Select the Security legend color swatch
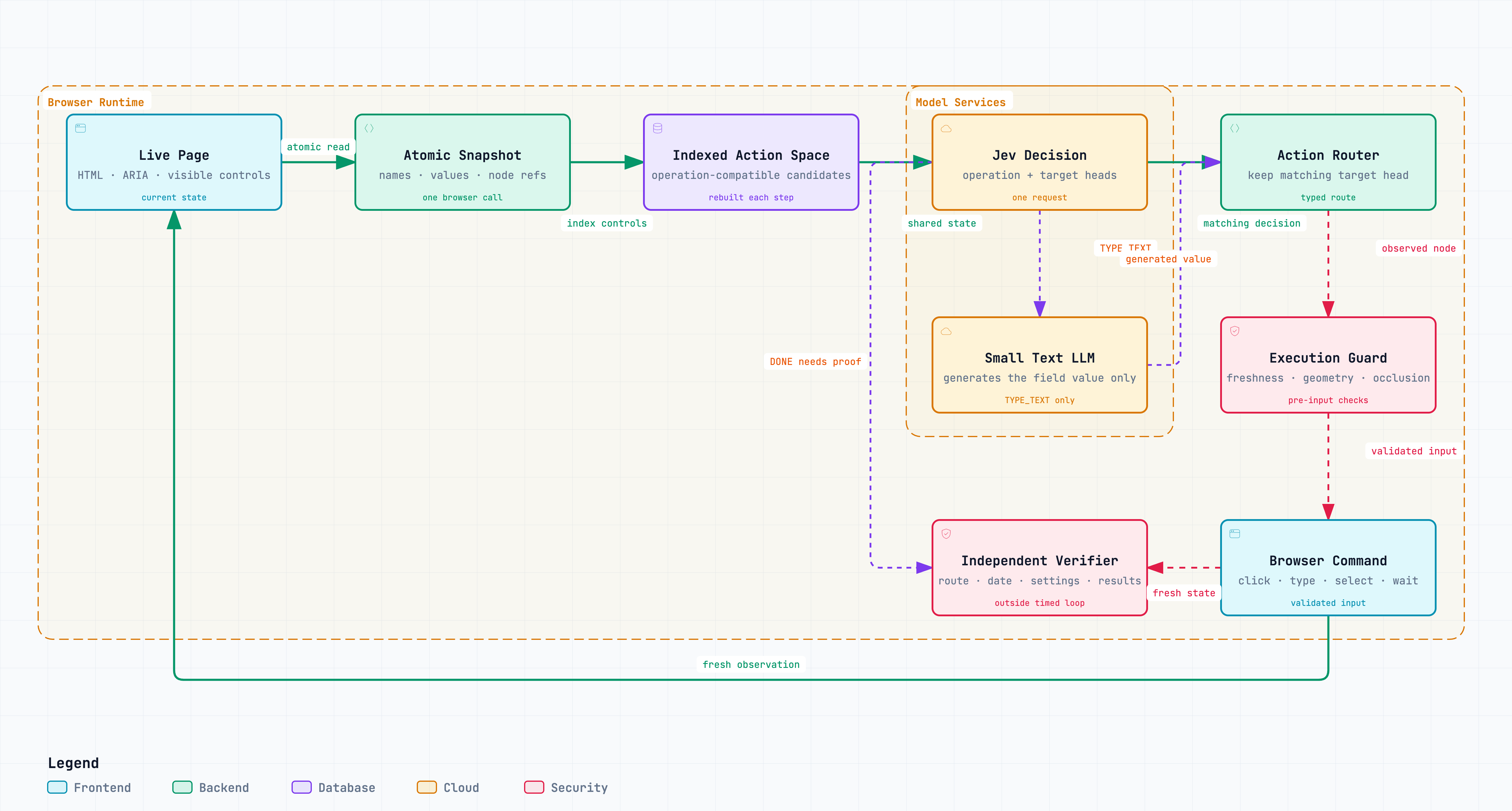 click(534, 787)
